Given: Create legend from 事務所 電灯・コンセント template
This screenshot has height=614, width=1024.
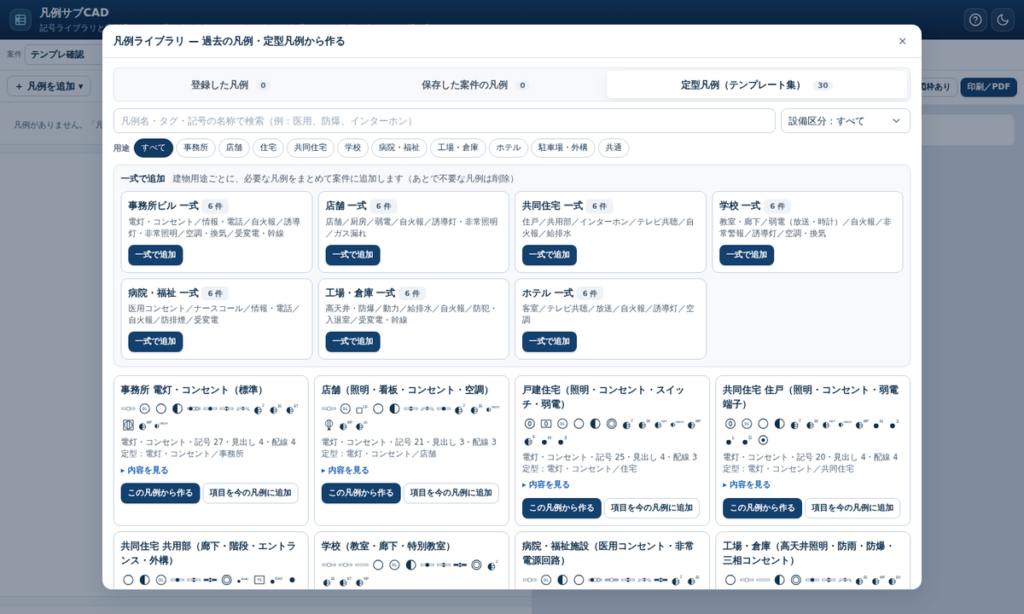Looking at the screenshot, I should (160, 493).
